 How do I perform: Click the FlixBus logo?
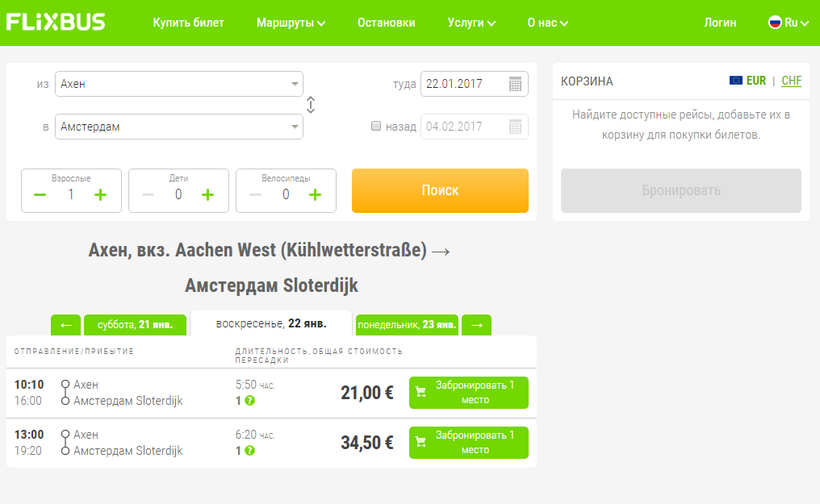click(56, 22)
